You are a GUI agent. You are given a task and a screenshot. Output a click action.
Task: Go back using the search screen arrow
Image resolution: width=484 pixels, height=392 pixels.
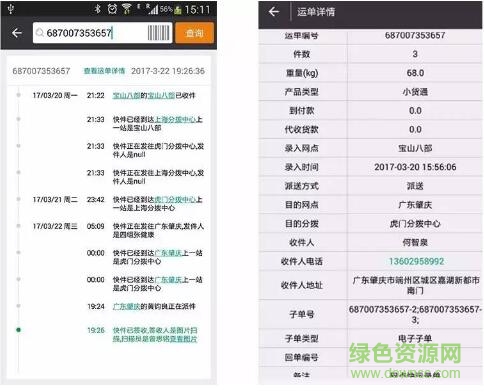17,33
